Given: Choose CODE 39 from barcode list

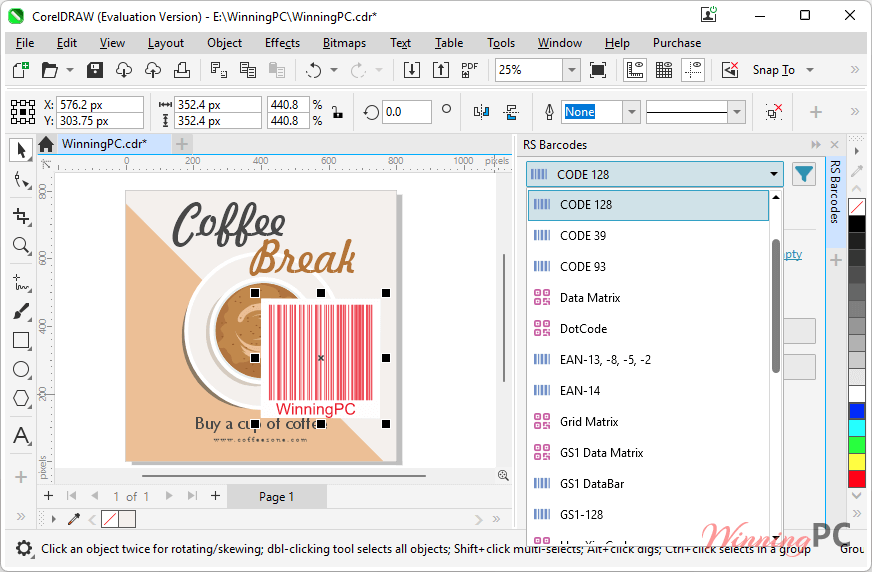Looking at the screenshot, I should click(x=648, y=236).
